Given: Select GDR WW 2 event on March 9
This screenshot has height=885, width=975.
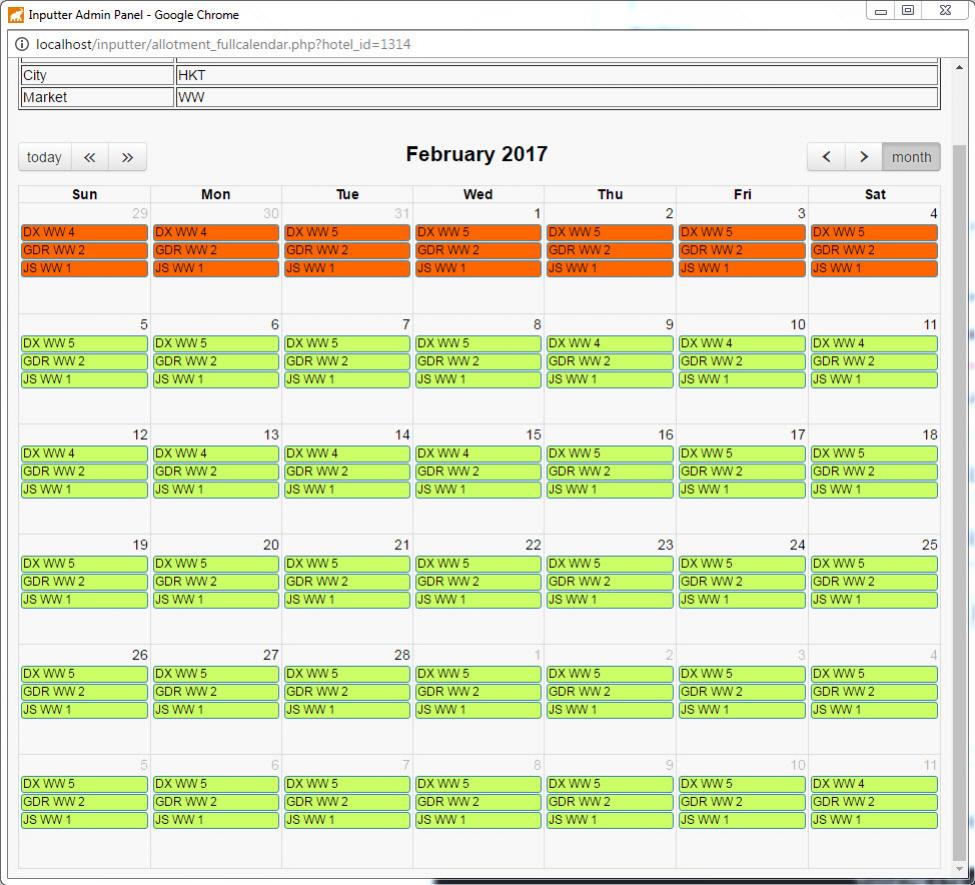Looking at the screenshot, I should pos(610,802).
